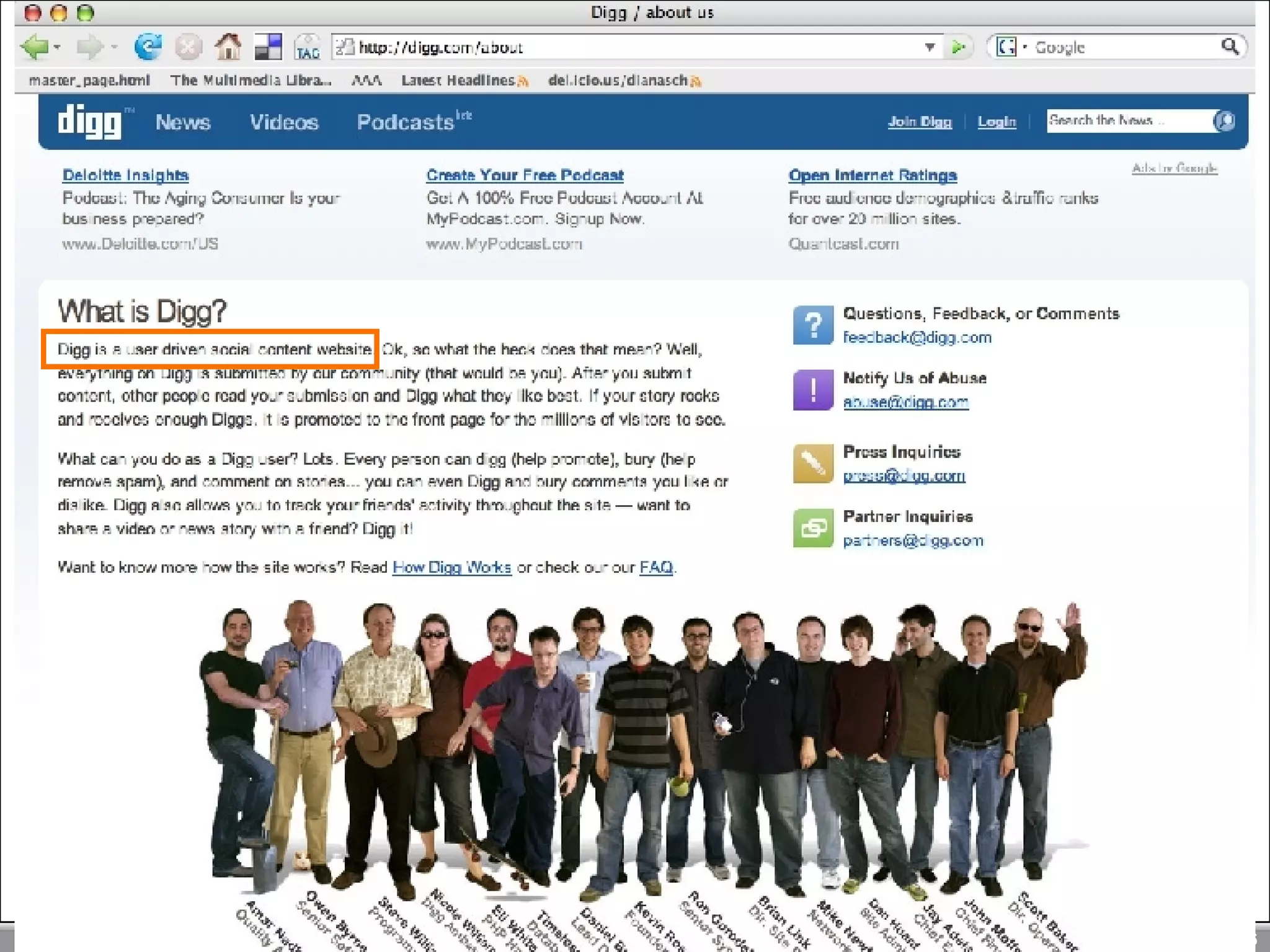Click the browser Back arrow button
Viewport: 1270px width, 952px height.
pos(34,47)
